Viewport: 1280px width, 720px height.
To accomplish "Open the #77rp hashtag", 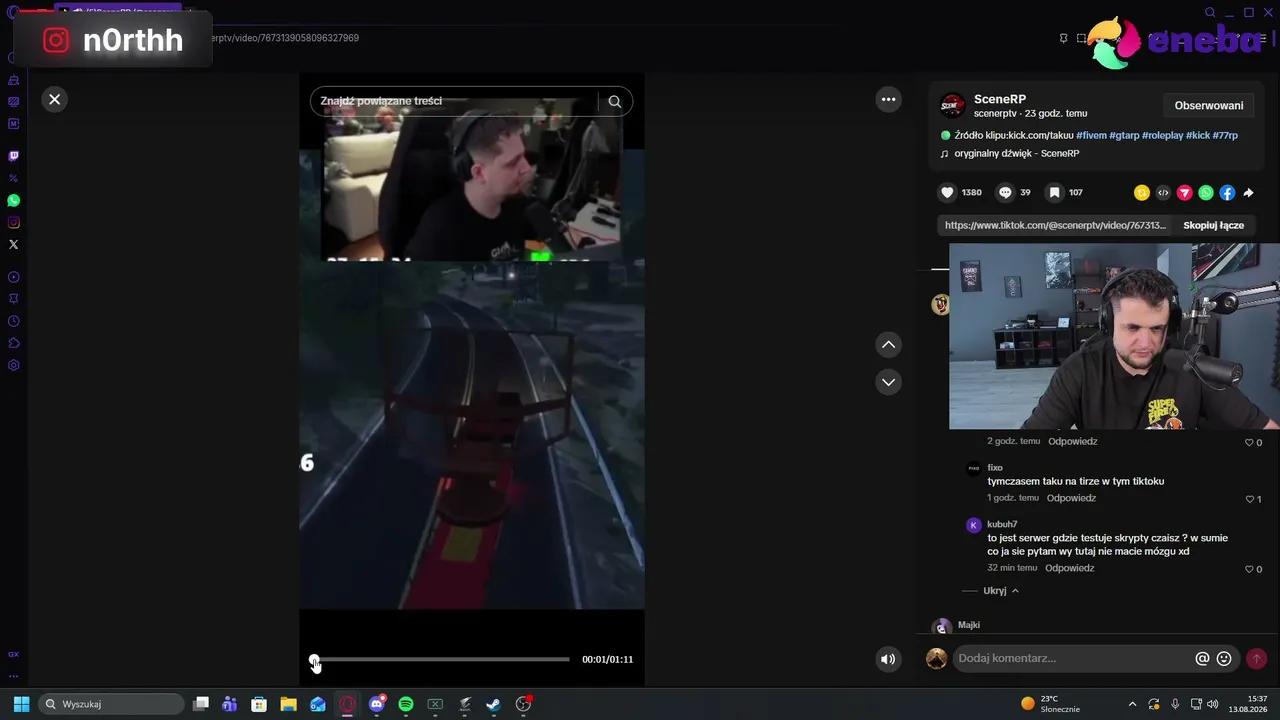I will pyautogui.click(x=1225, y=135).
